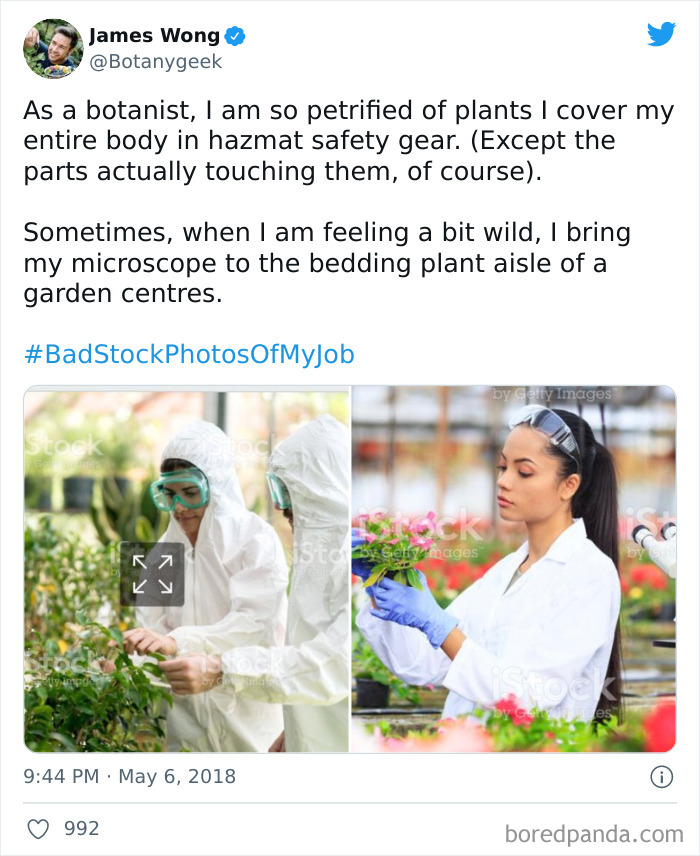Click the blue verified badge
This screenshot has width=700, height=856.
(x=235, y=36)
